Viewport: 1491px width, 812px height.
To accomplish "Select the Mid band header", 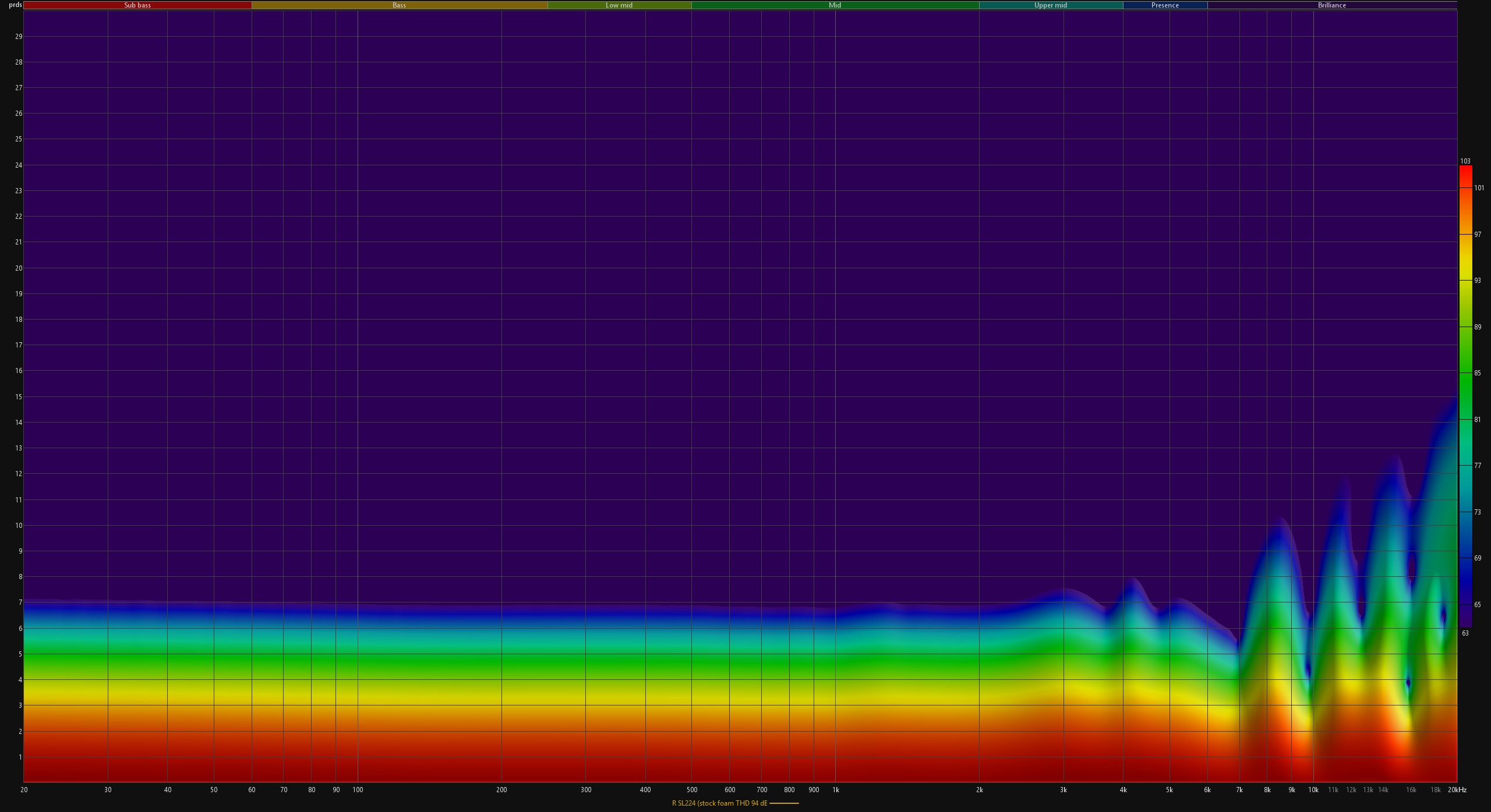I will 835,5.
